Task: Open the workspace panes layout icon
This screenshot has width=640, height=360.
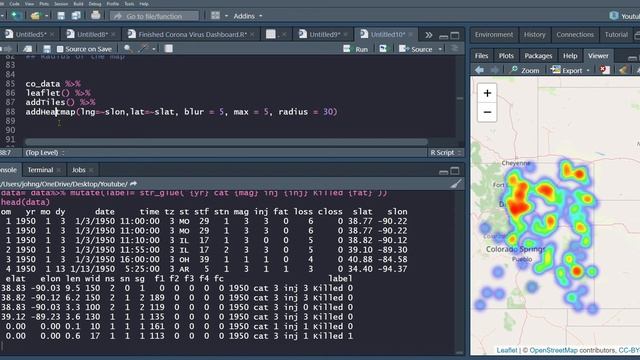Action: click(215, 16)
